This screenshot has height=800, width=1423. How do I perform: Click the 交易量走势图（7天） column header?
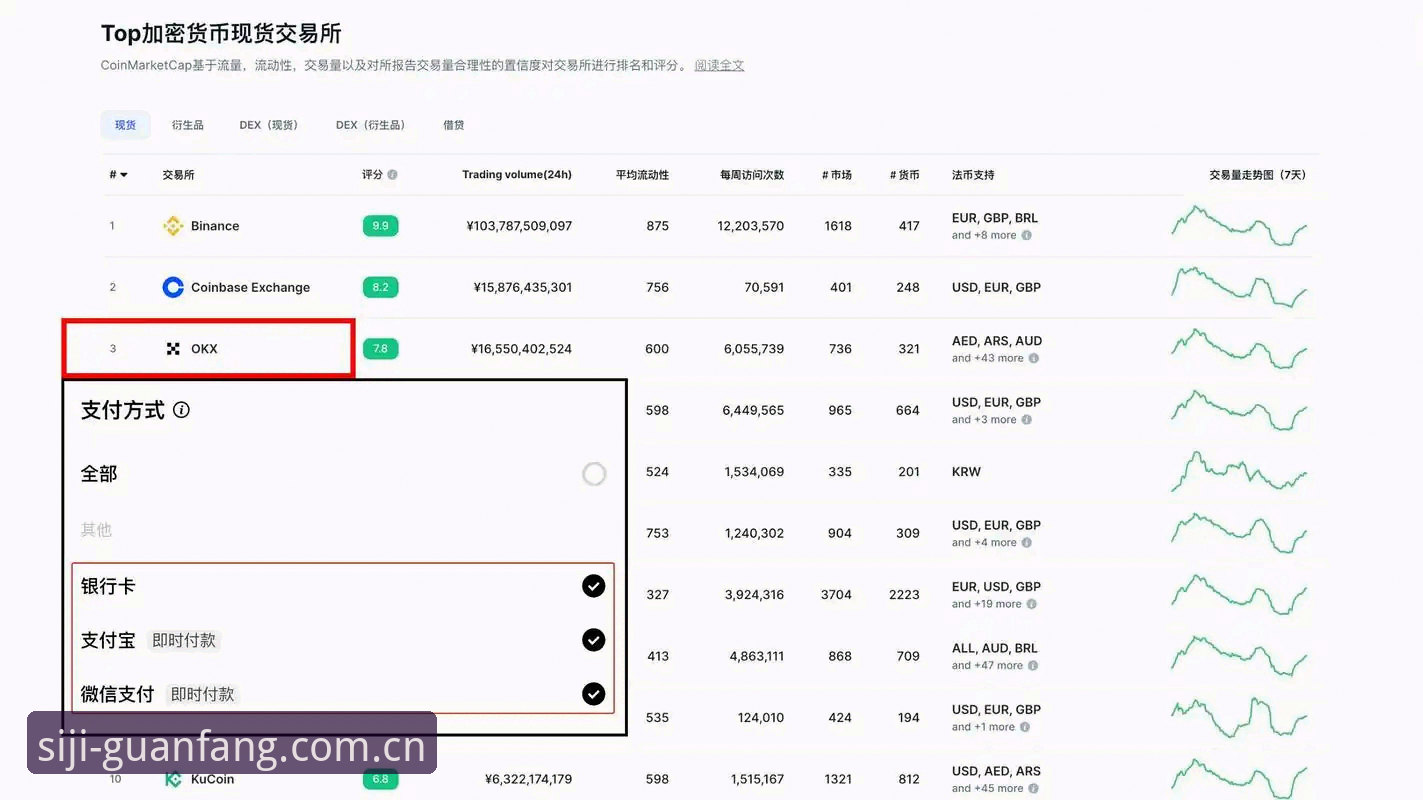1257,175
